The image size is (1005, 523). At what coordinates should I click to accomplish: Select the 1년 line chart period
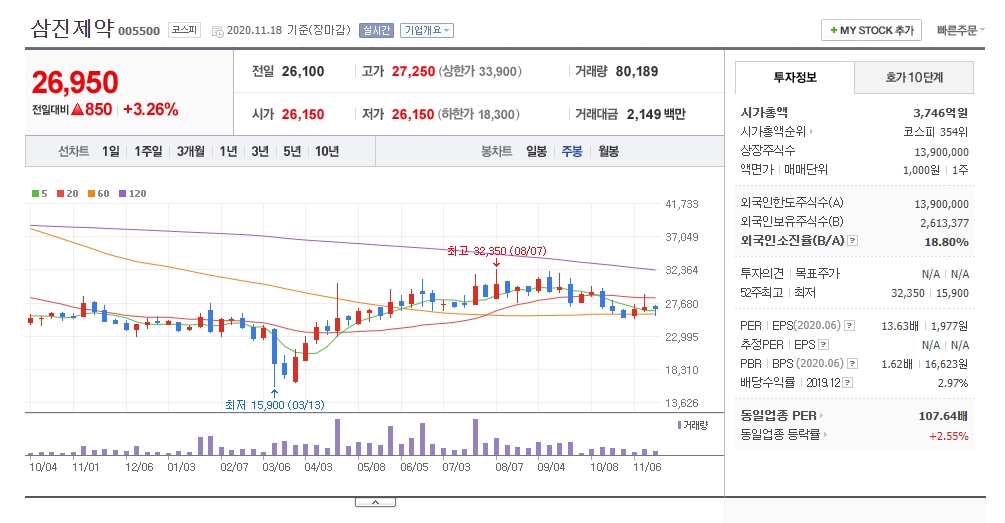pos(228,151)
